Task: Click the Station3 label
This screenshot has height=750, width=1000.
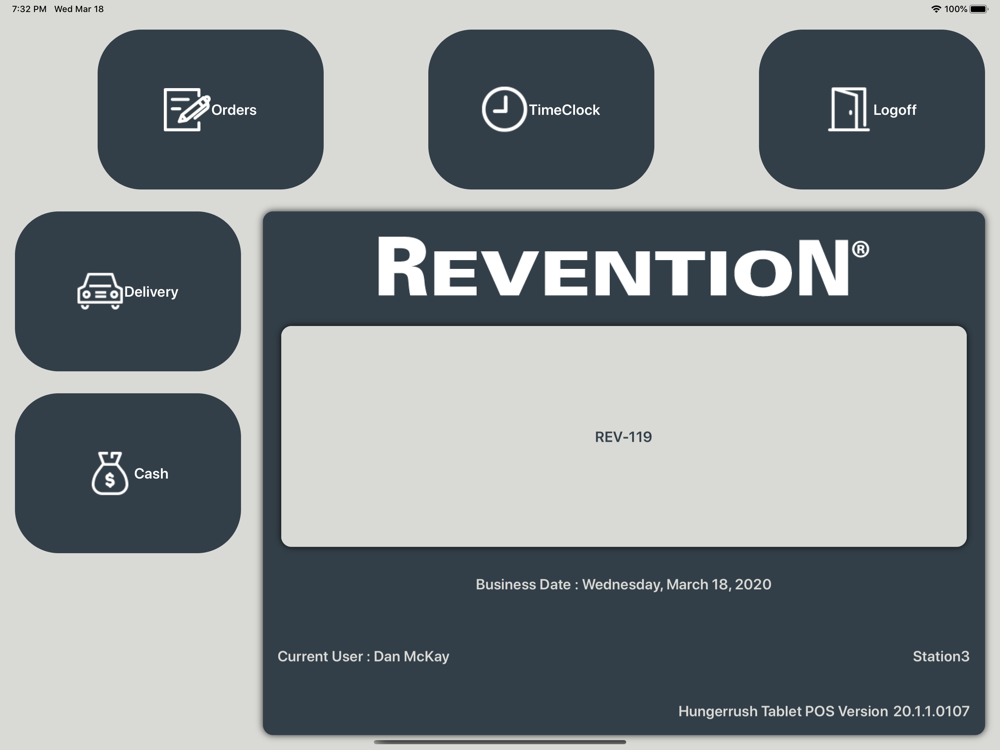Action: click(940, 657)
